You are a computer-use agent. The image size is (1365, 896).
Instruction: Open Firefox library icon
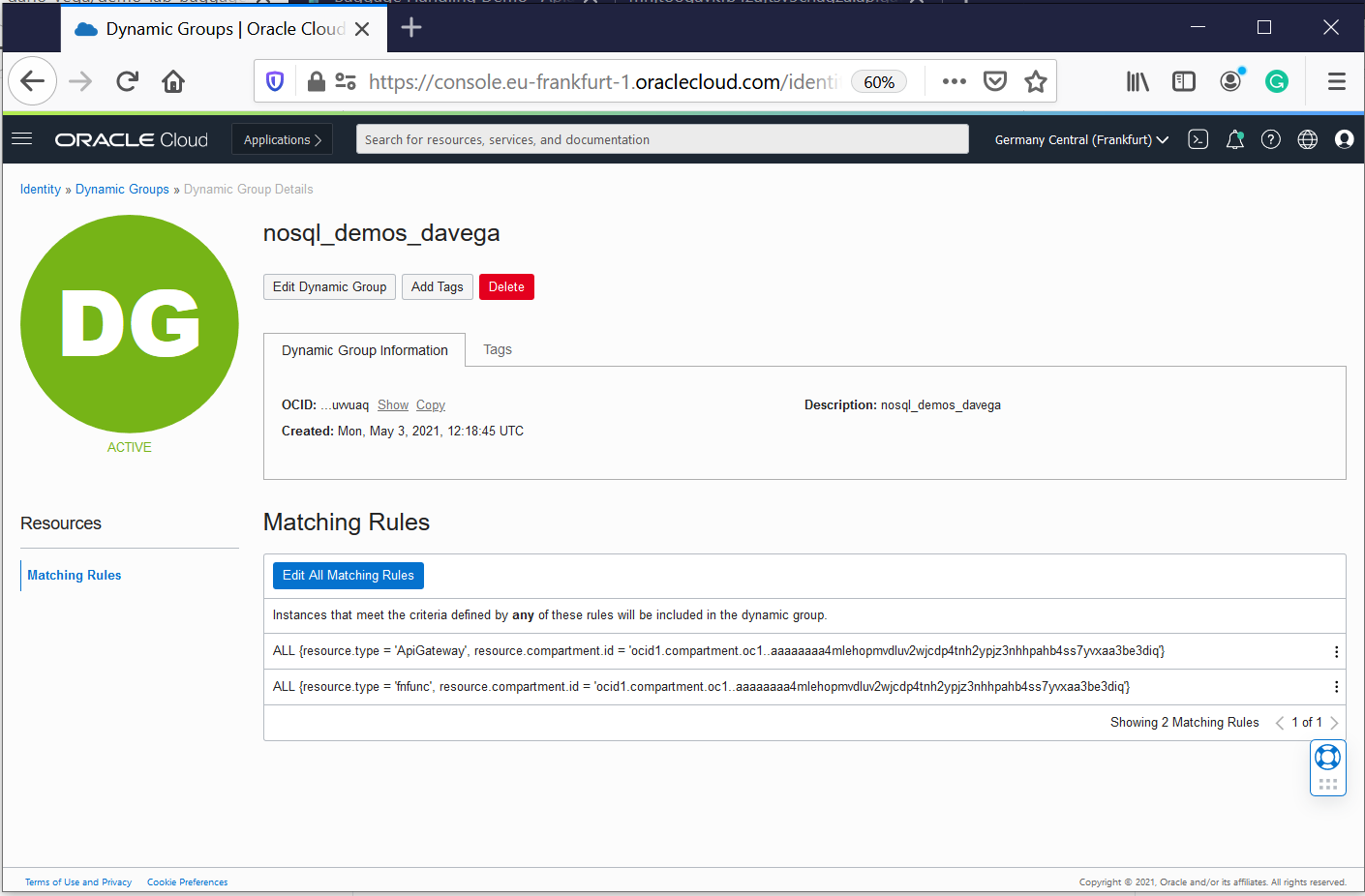click(x=1137, y=81)
